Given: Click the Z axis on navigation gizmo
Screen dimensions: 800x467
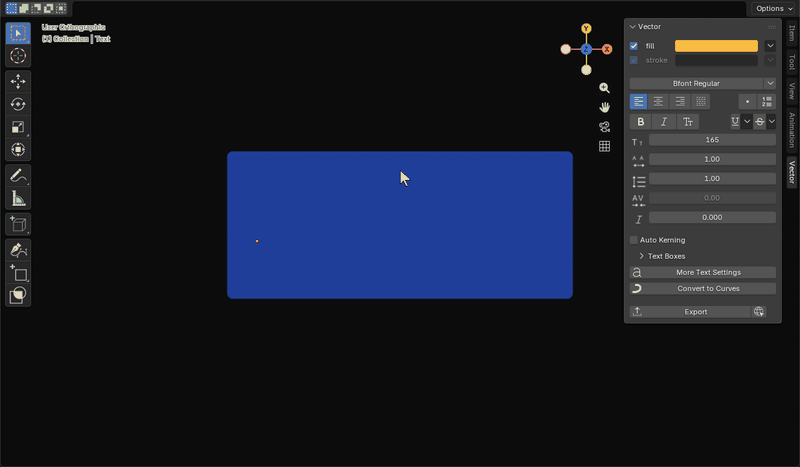Looking at the screenshot, I should (586, 49).
